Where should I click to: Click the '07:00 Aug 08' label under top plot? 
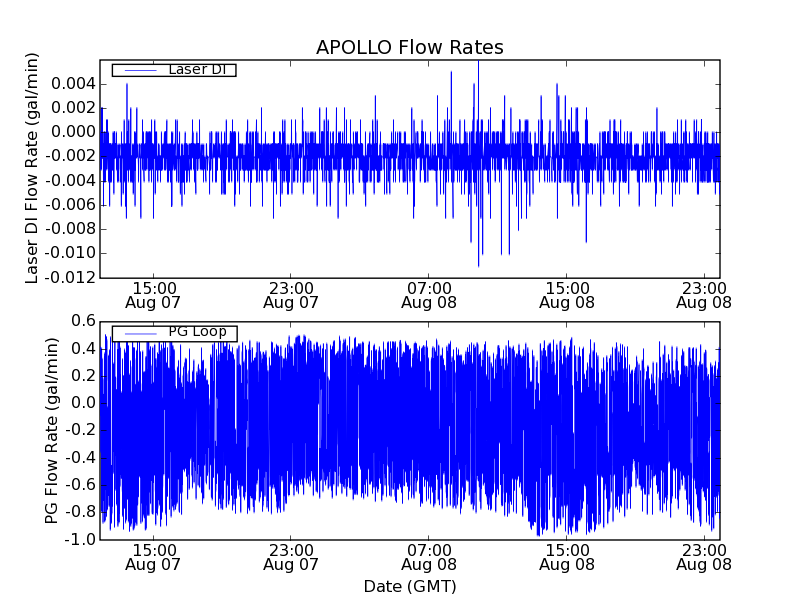[429, 295]
